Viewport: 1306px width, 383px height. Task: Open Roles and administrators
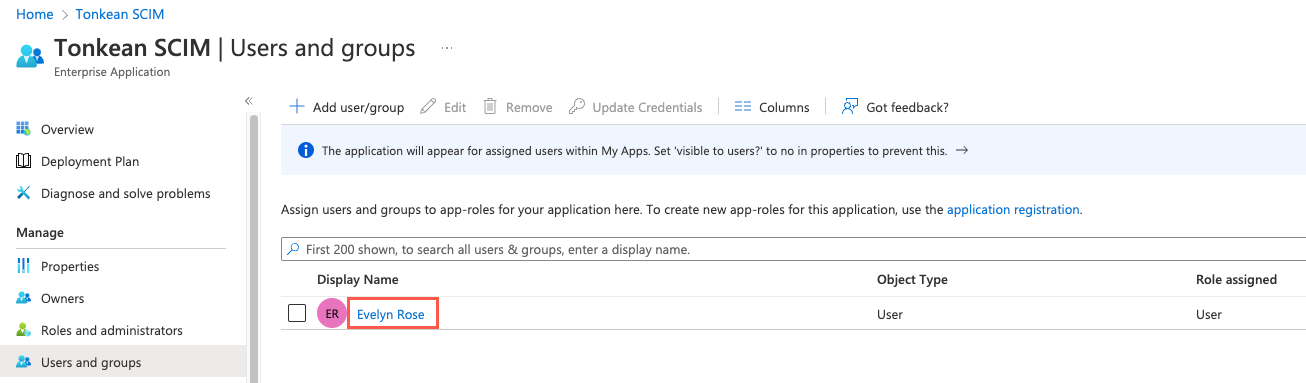(x=112, y=330)
